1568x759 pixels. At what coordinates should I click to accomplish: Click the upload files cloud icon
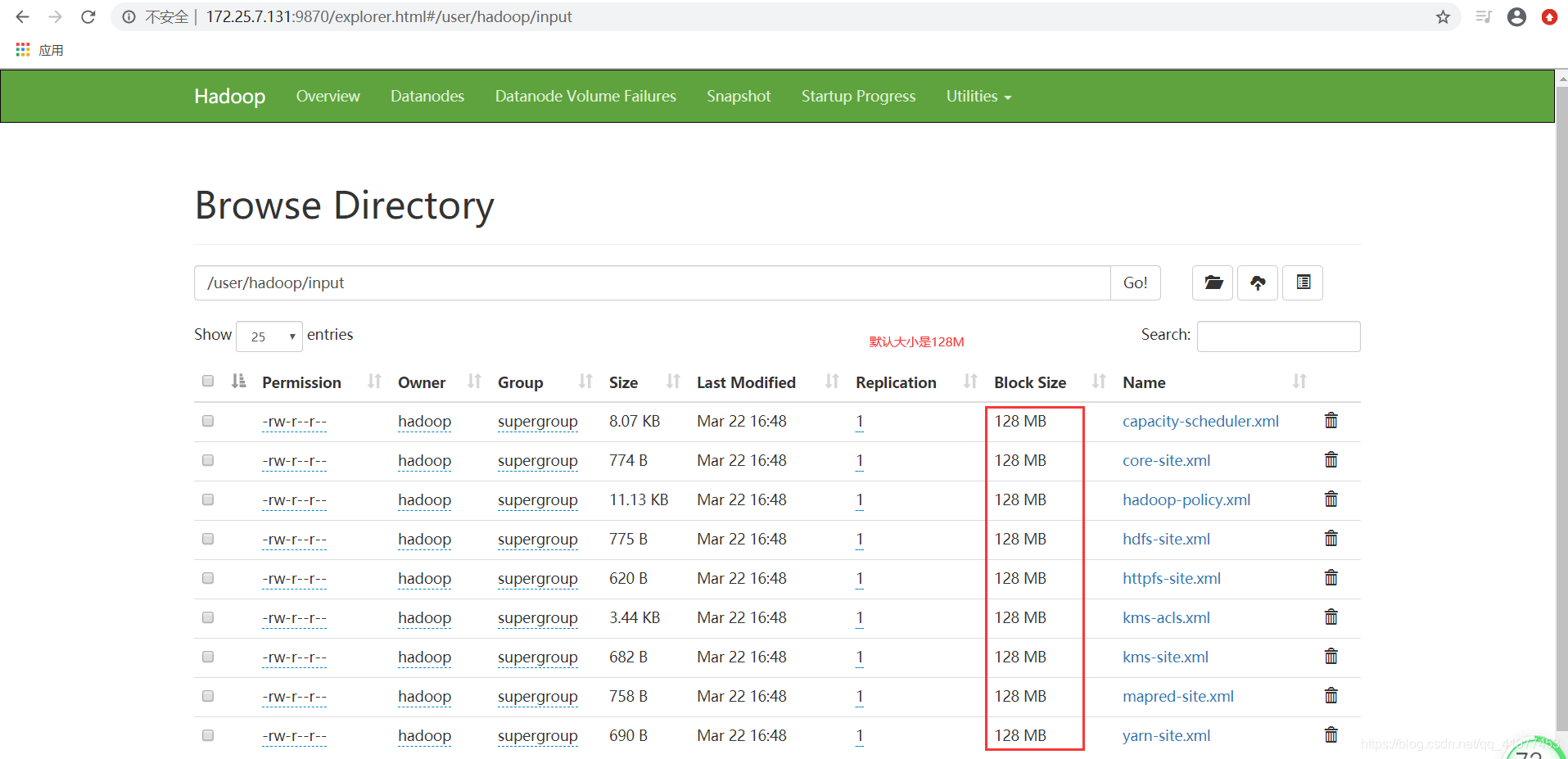pos(1258,282)
